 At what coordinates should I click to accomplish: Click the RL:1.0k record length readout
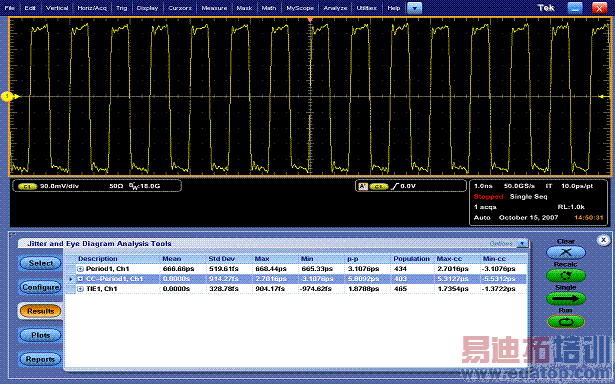[571, 207]
